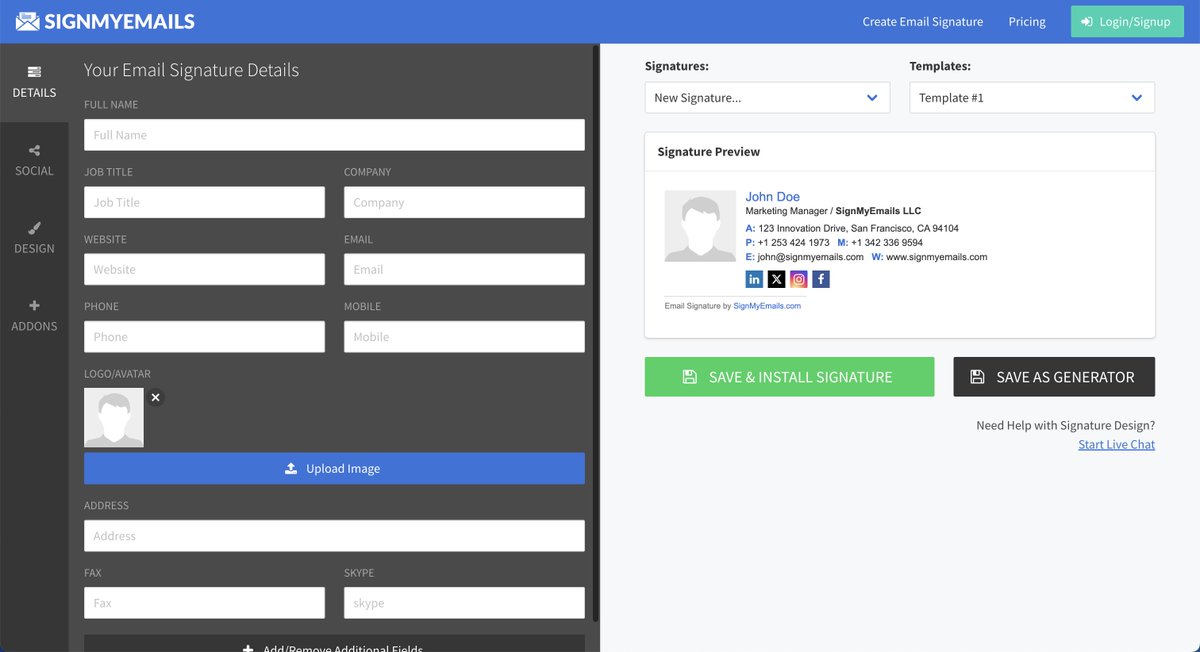Image resolution: width=1200 pixels, height=652 pixels.
Task: Click the Skype input field
Action: point(464,603)
